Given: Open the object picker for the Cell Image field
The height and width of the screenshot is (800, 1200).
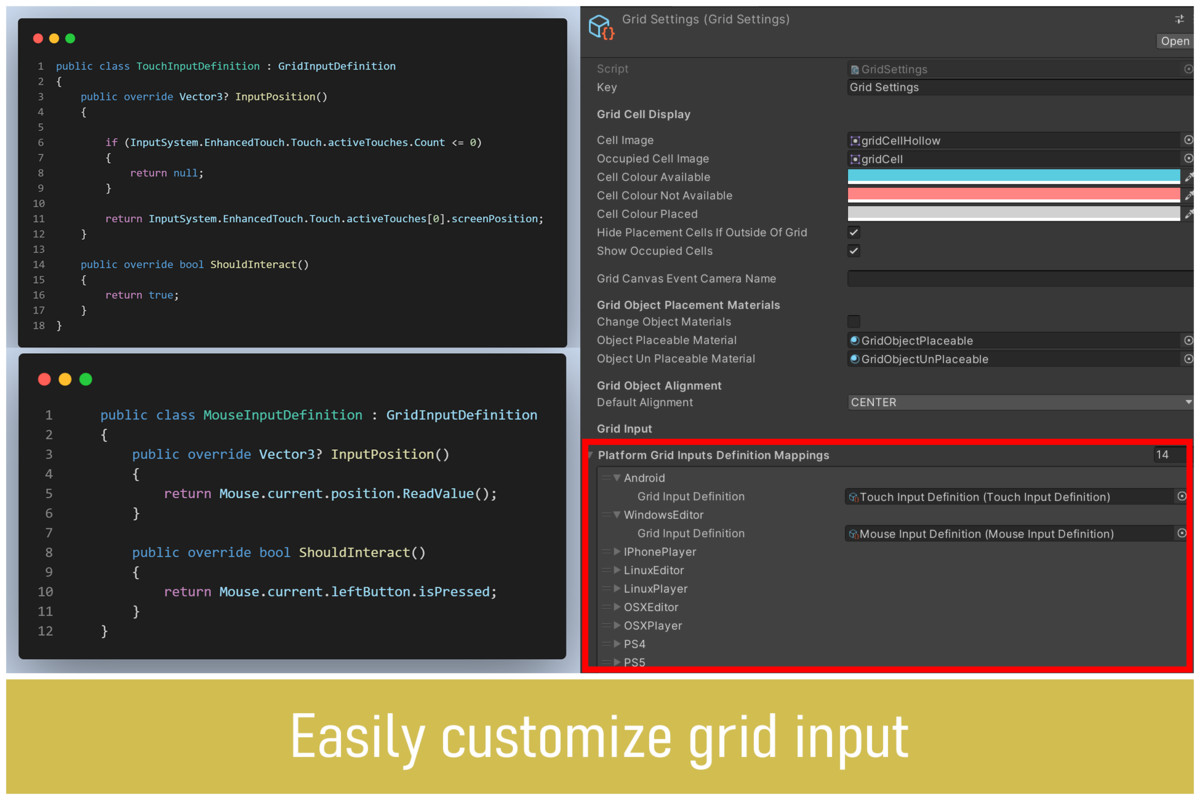Looking at the screenshot, I should [x=1188, y=140].
